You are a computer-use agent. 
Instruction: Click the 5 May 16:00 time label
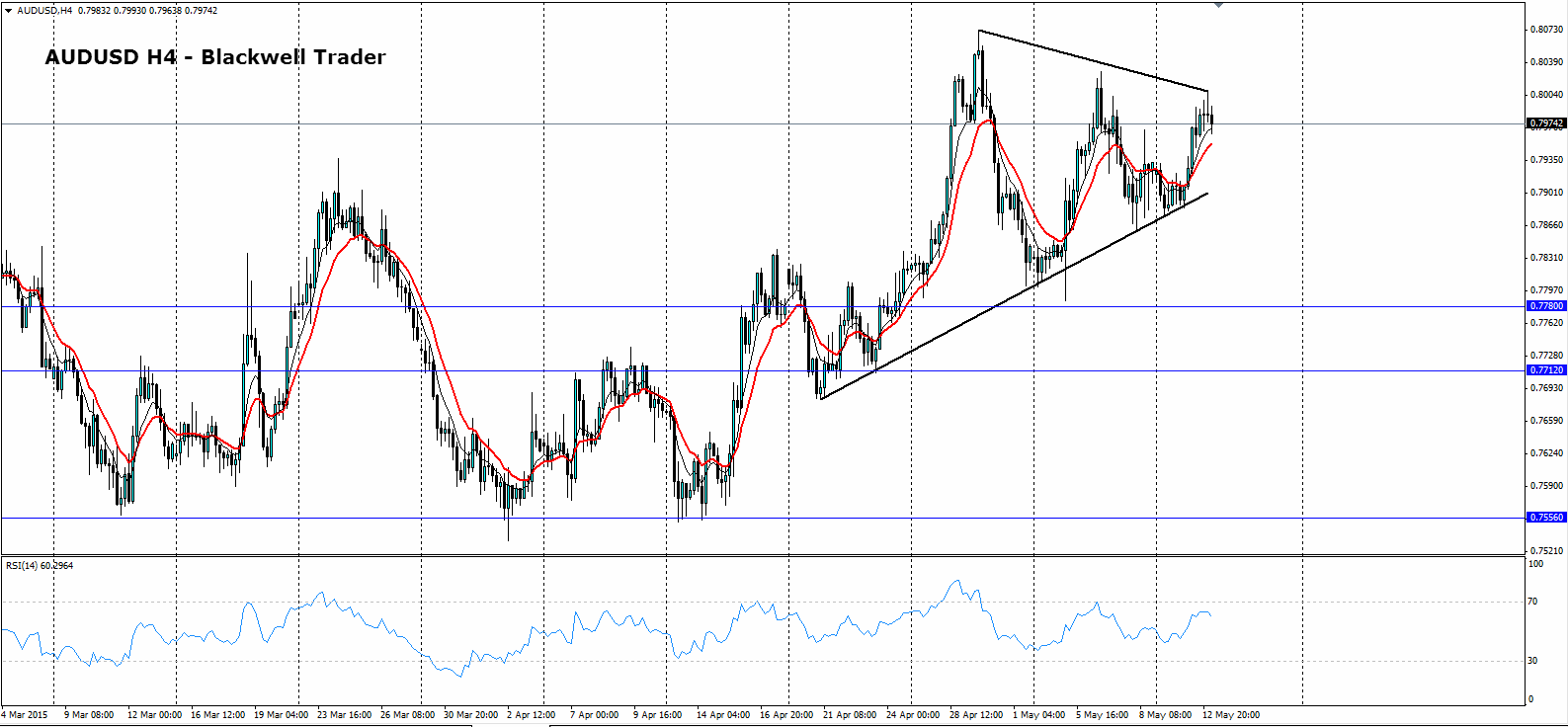tap(1103, 714)
